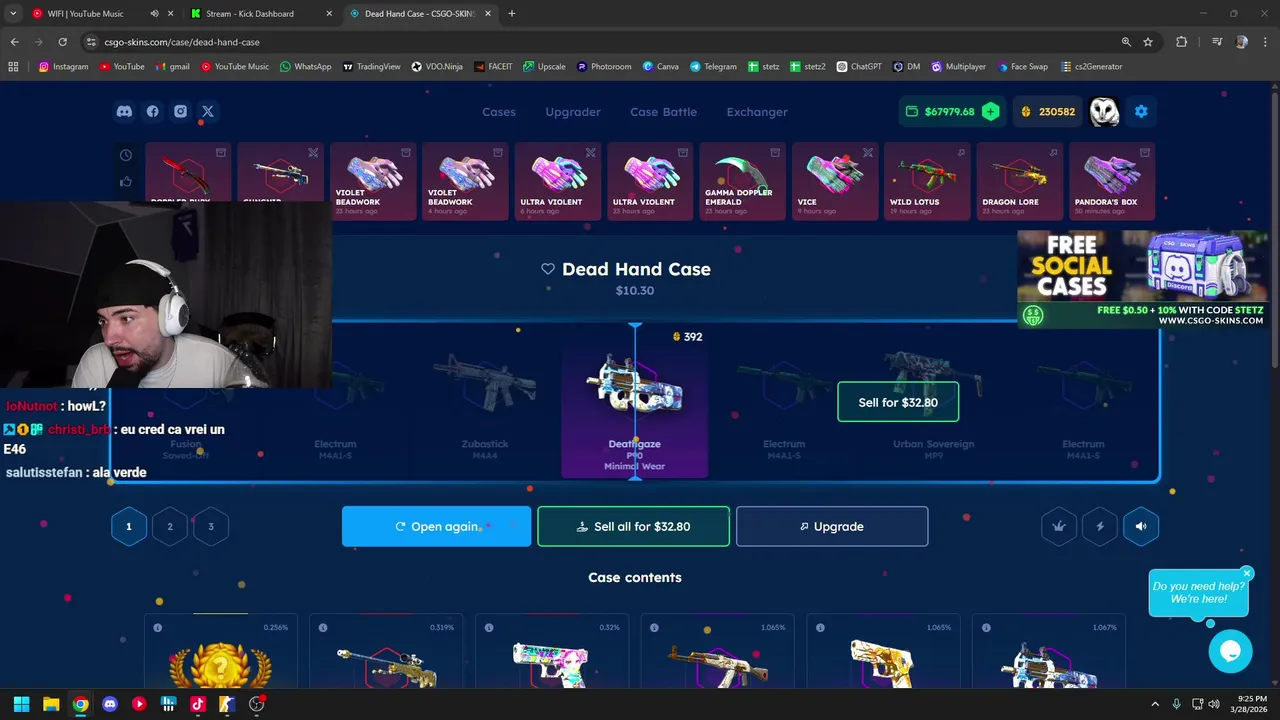
Task: Open the Gamma Doppler Emerald drop
Action: click(x=742, y=181)
